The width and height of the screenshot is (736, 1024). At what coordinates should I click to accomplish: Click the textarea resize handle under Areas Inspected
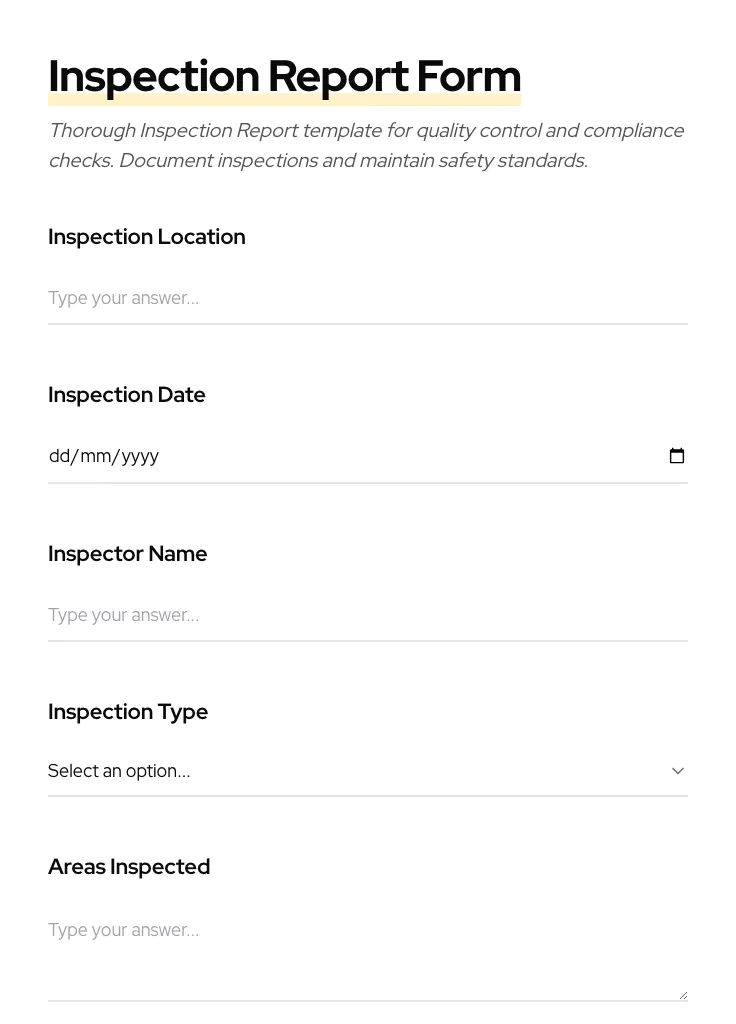(x=683, y=993)
